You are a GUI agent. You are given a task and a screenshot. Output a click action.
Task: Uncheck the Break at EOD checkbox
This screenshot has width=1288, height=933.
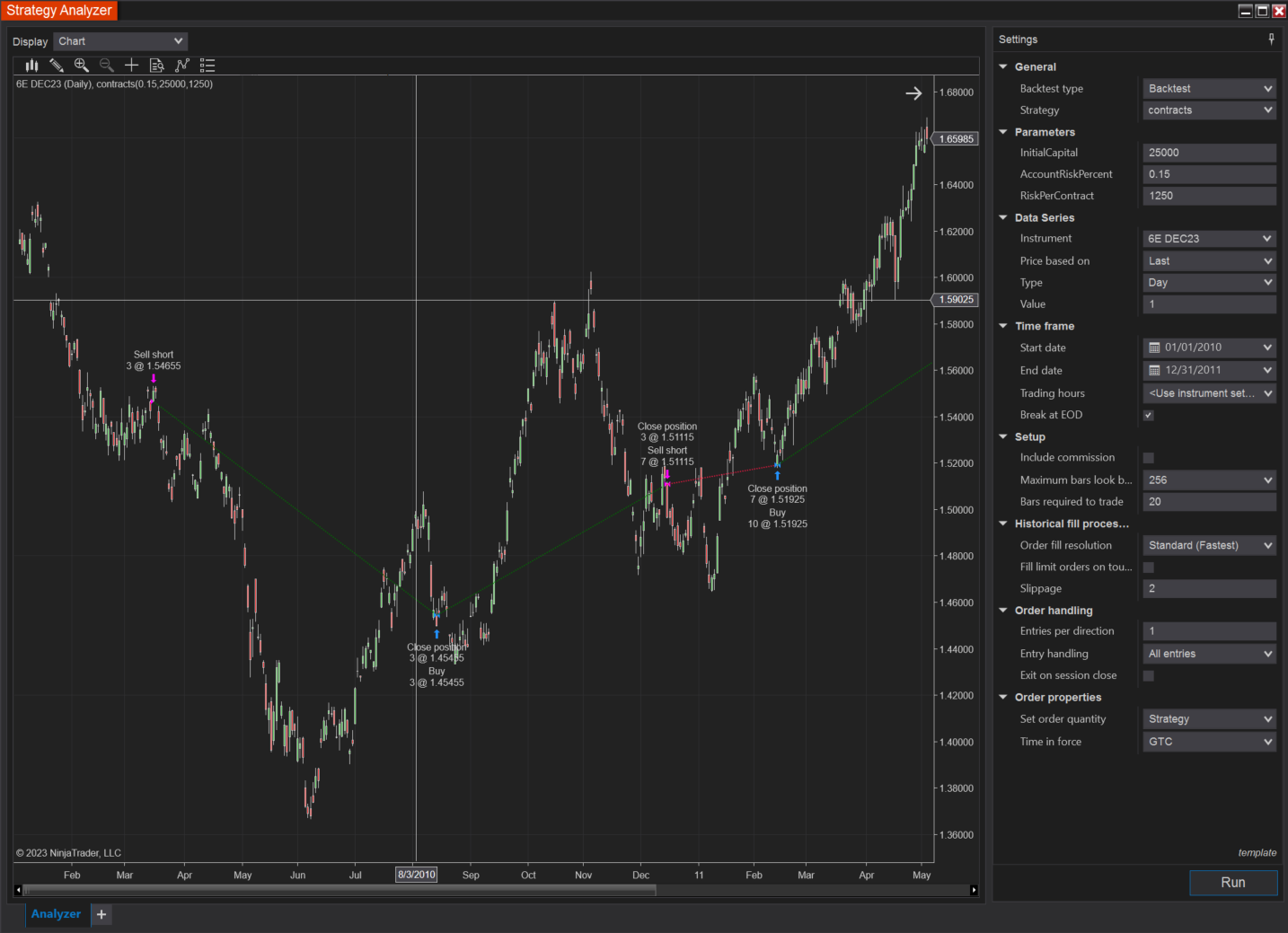(x=1148, y=415)
